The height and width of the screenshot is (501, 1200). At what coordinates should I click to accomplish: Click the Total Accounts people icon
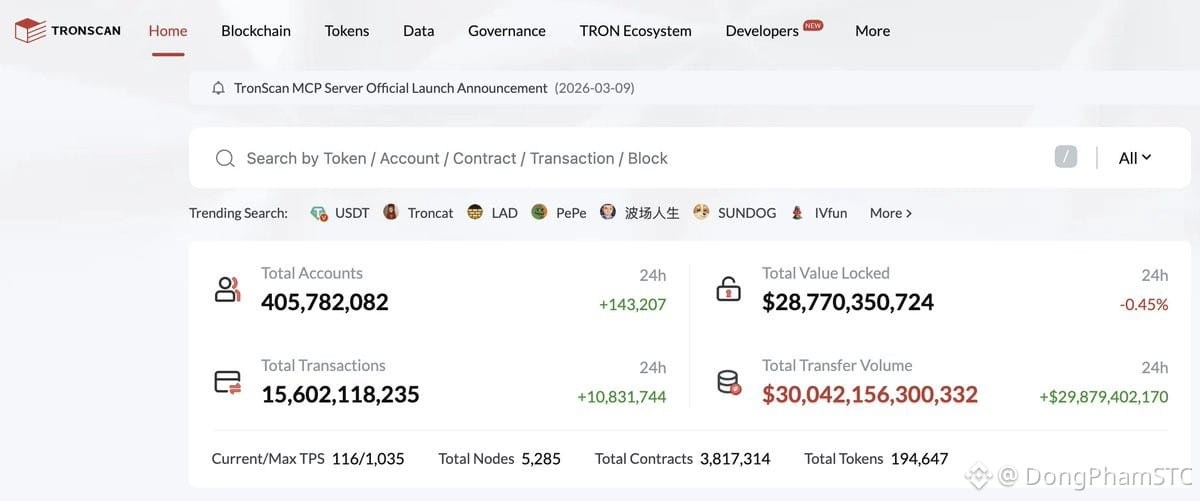(x=228, y=290)
